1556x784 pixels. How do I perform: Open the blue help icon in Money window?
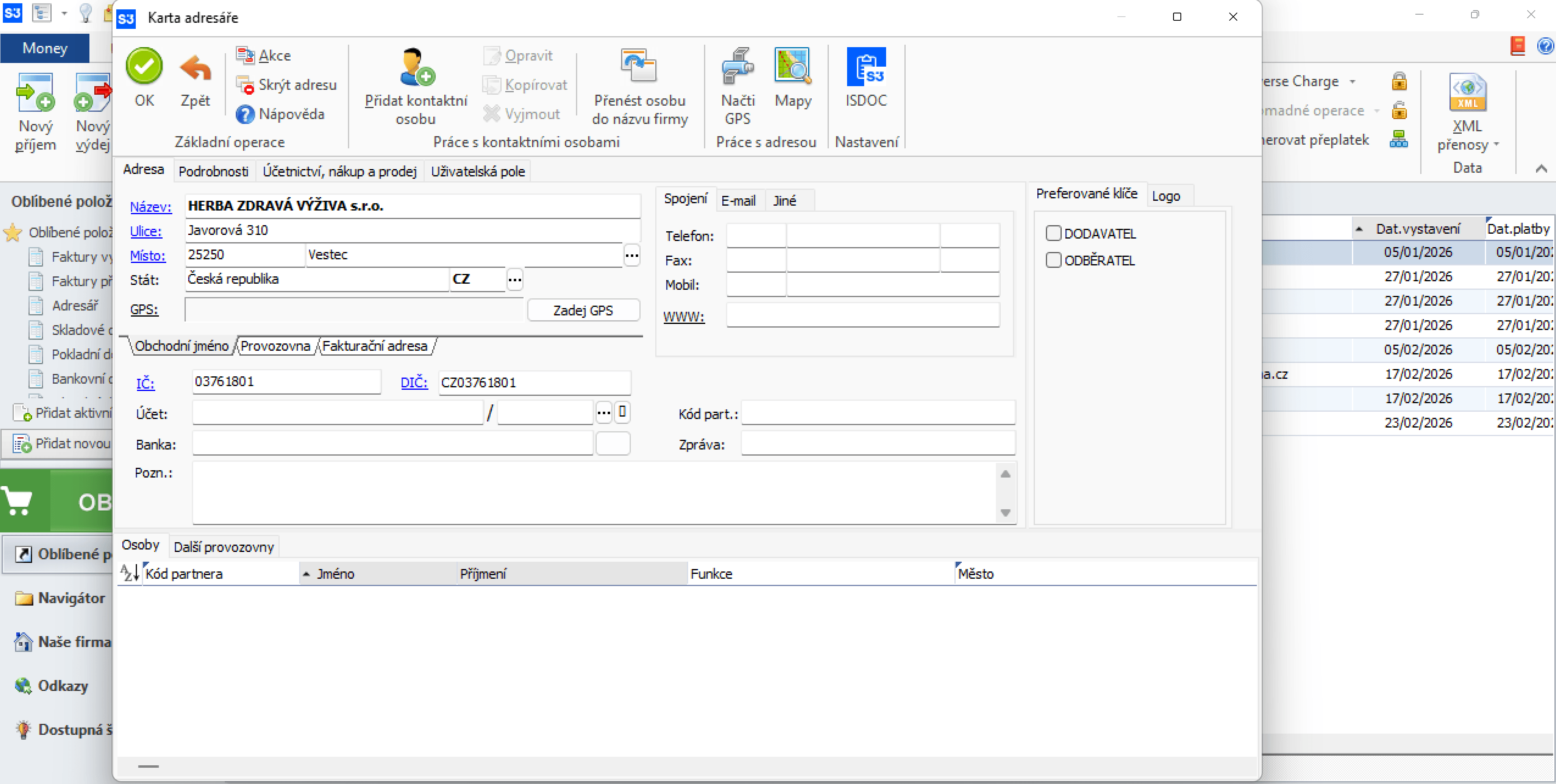[x=1545, y=46]
